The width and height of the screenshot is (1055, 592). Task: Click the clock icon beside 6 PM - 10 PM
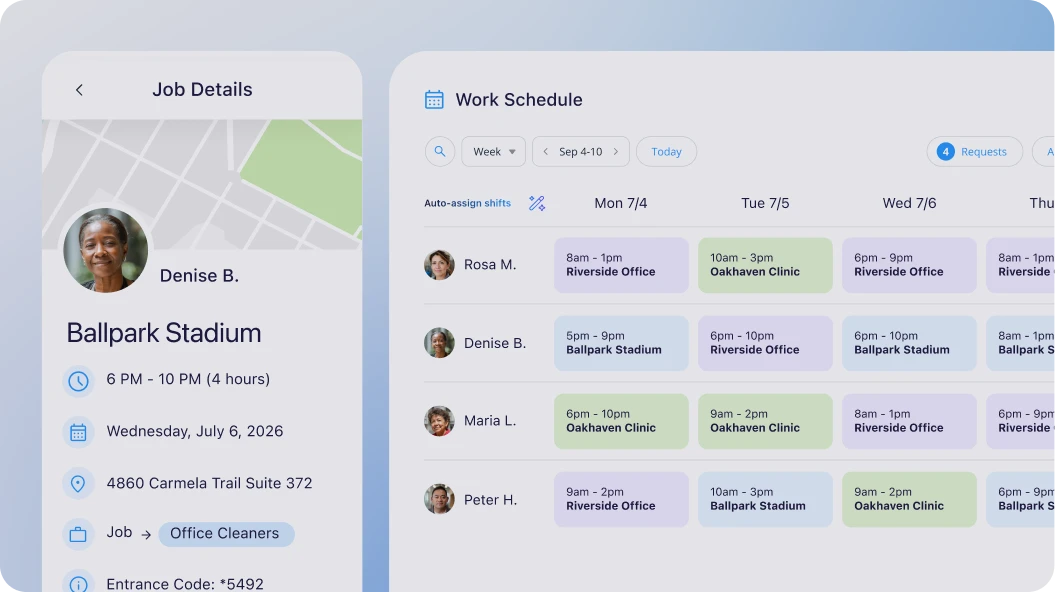(x=78, y=381)
